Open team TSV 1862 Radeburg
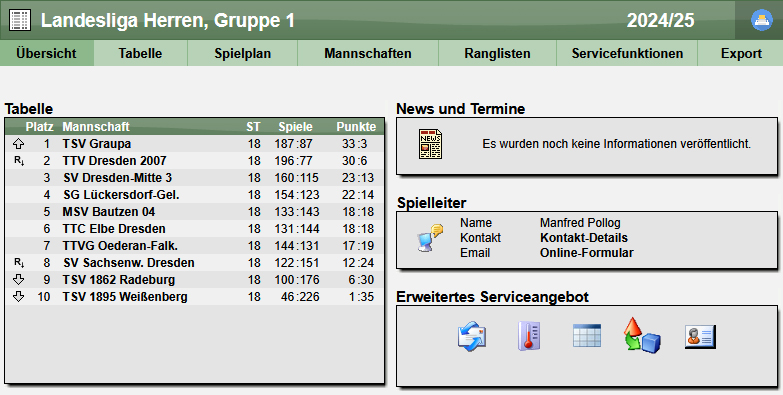The height and width of the screenshot is (395, 783). point(119,280)
